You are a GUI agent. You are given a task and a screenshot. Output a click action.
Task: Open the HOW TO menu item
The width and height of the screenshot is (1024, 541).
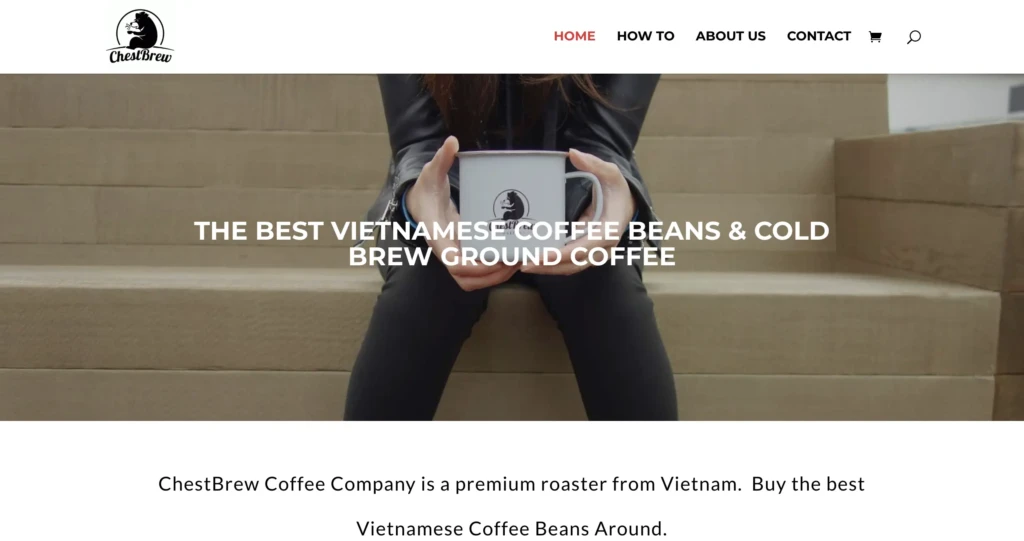pos(645,36)
